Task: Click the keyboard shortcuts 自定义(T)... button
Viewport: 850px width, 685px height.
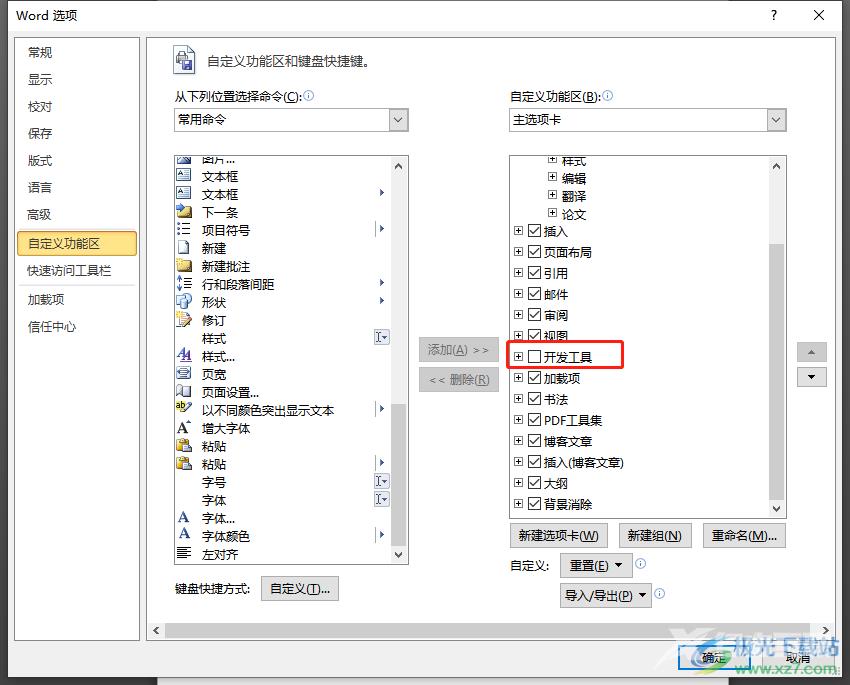Action: coord(300,589)
